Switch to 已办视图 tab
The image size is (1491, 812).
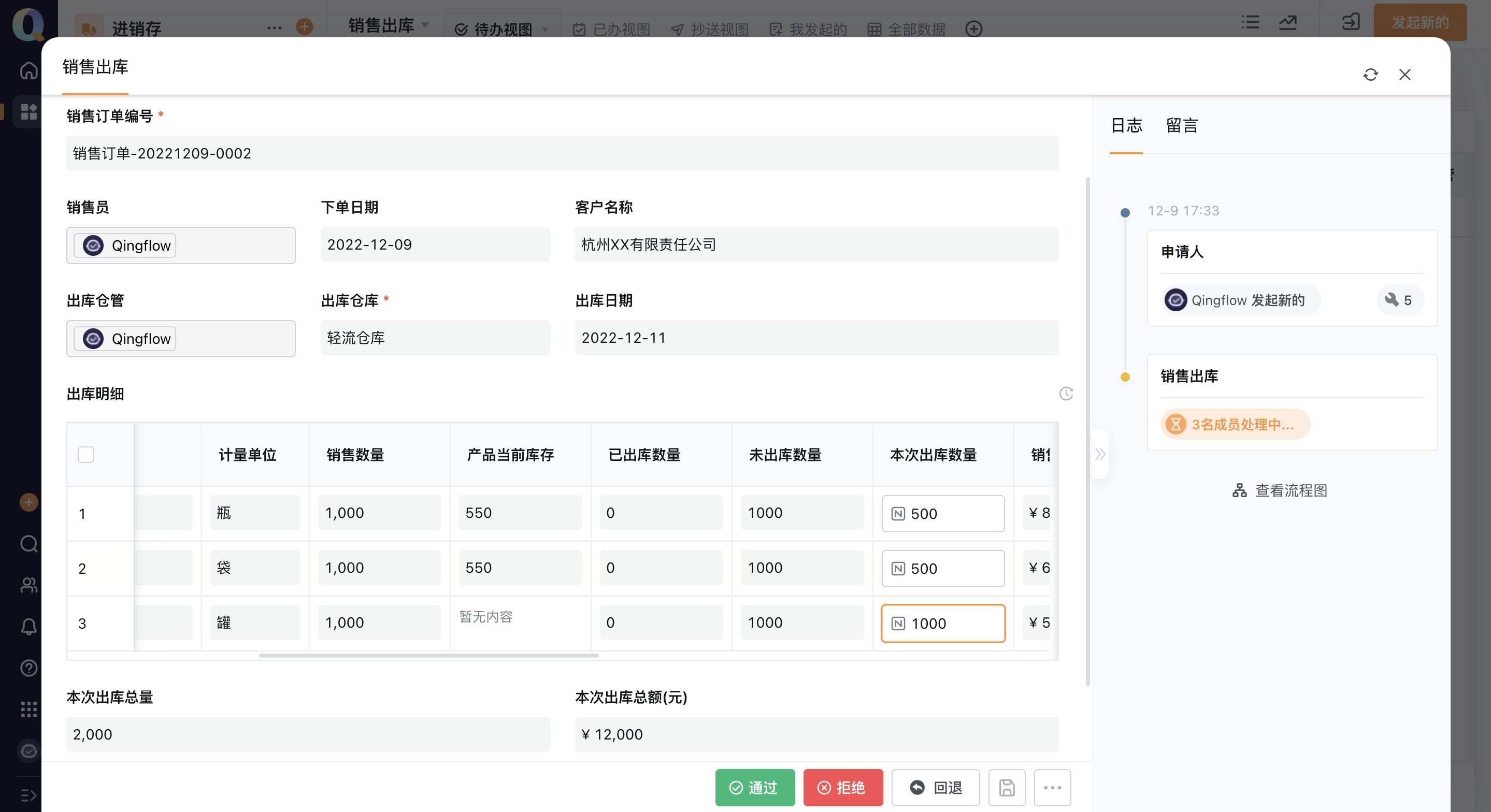[611, 29]
